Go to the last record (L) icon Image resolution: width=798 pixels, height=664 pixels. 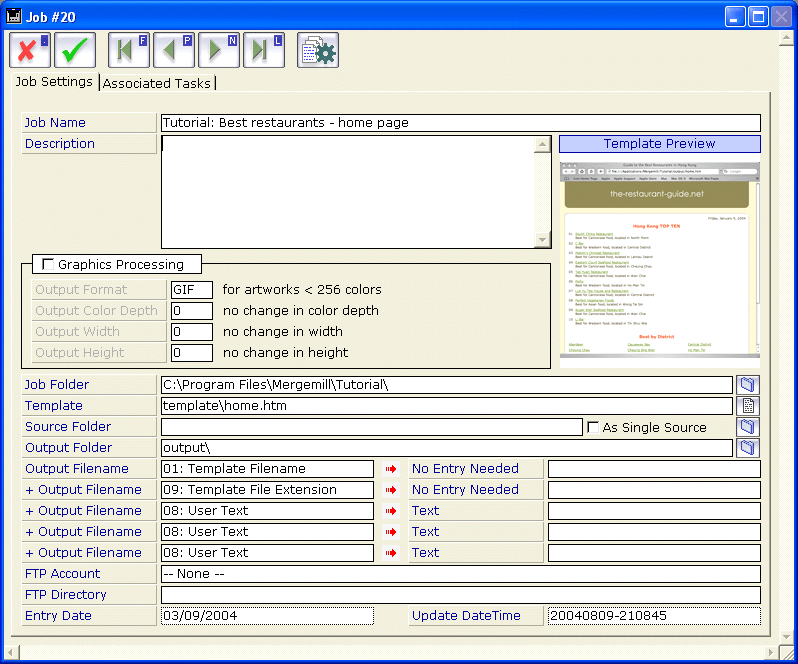[x=264, y=50]
